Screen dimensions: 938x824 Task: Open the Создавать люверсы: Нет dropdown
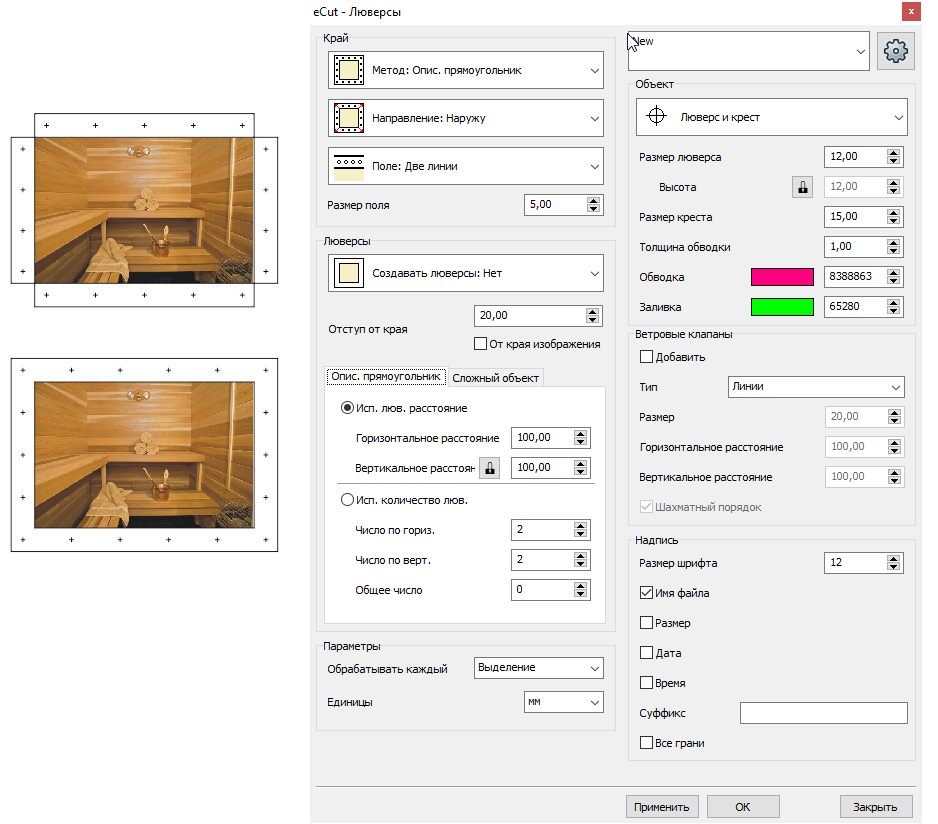465,273
